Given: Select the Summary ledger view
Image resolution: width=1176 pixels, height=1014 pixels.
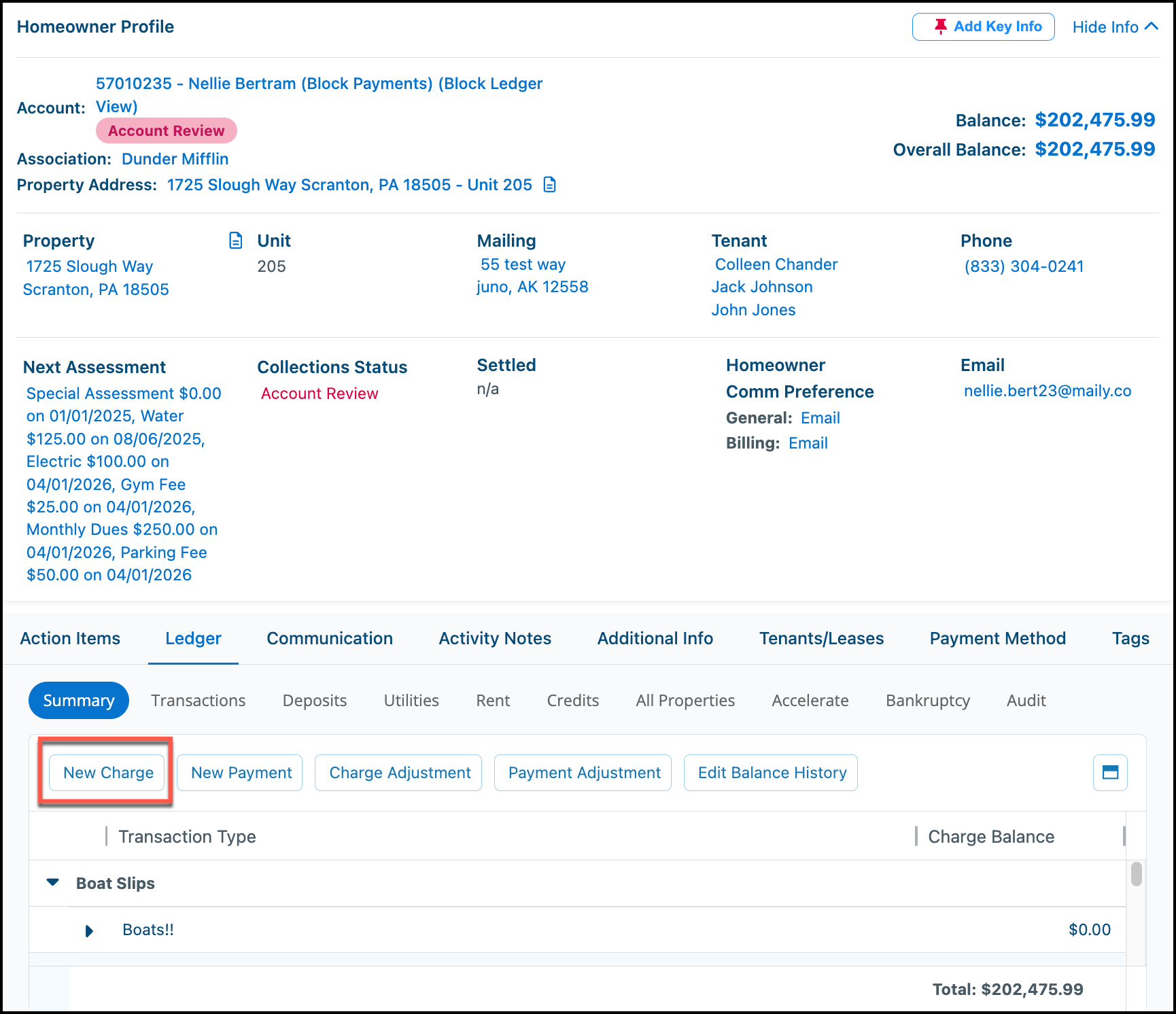Looking at the screenshot, I should point(79,700).
